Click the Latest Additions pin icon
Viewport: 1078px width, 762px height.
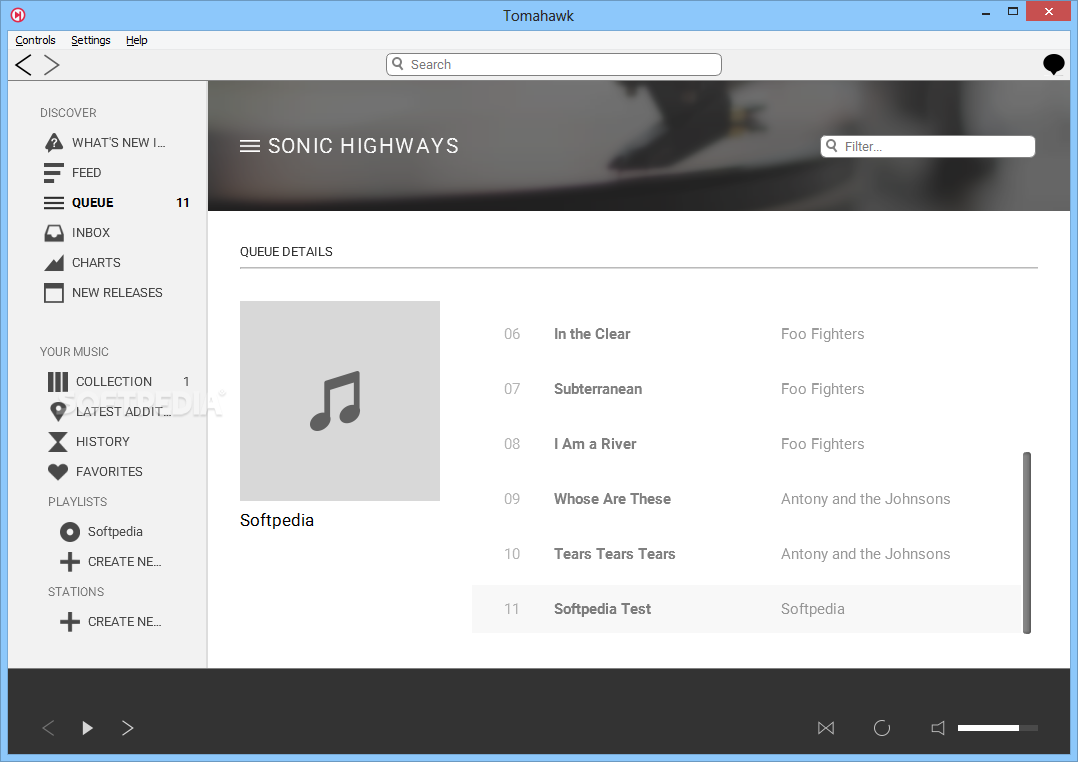(x=58, y=411)
